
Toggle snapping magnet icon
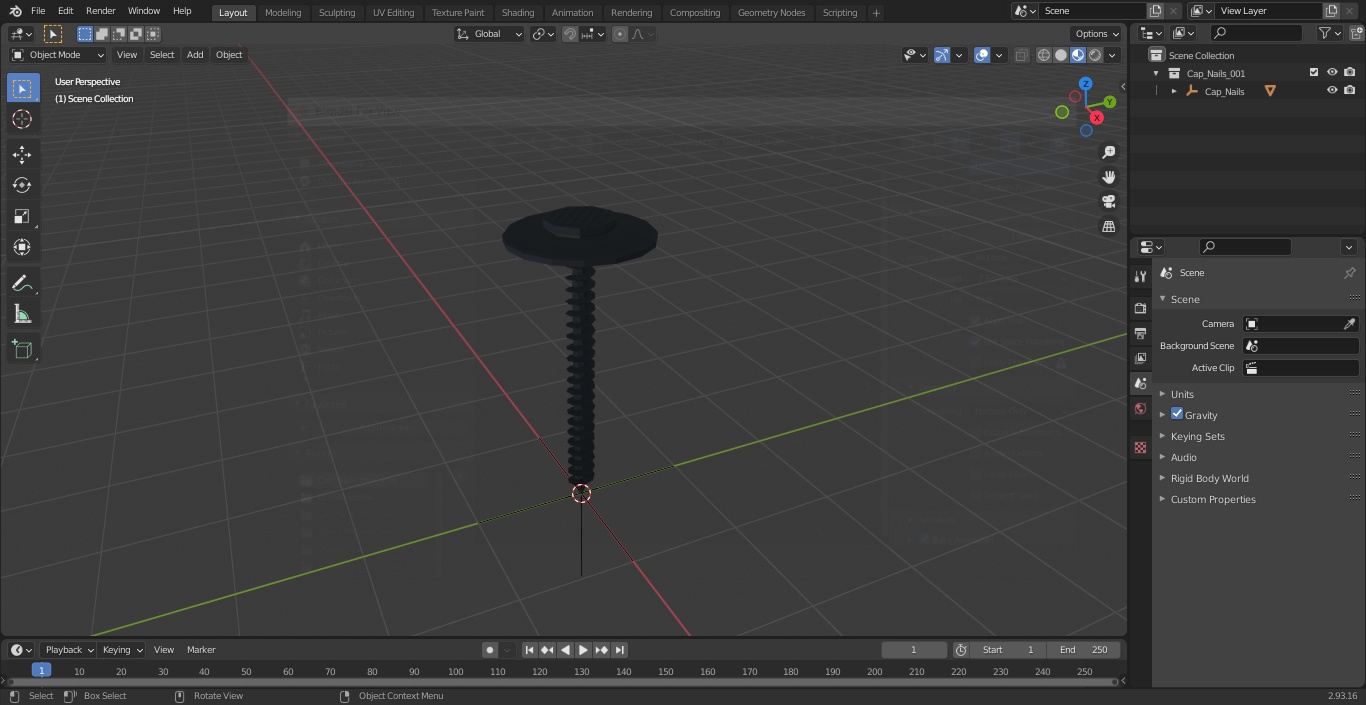point(570,34)
